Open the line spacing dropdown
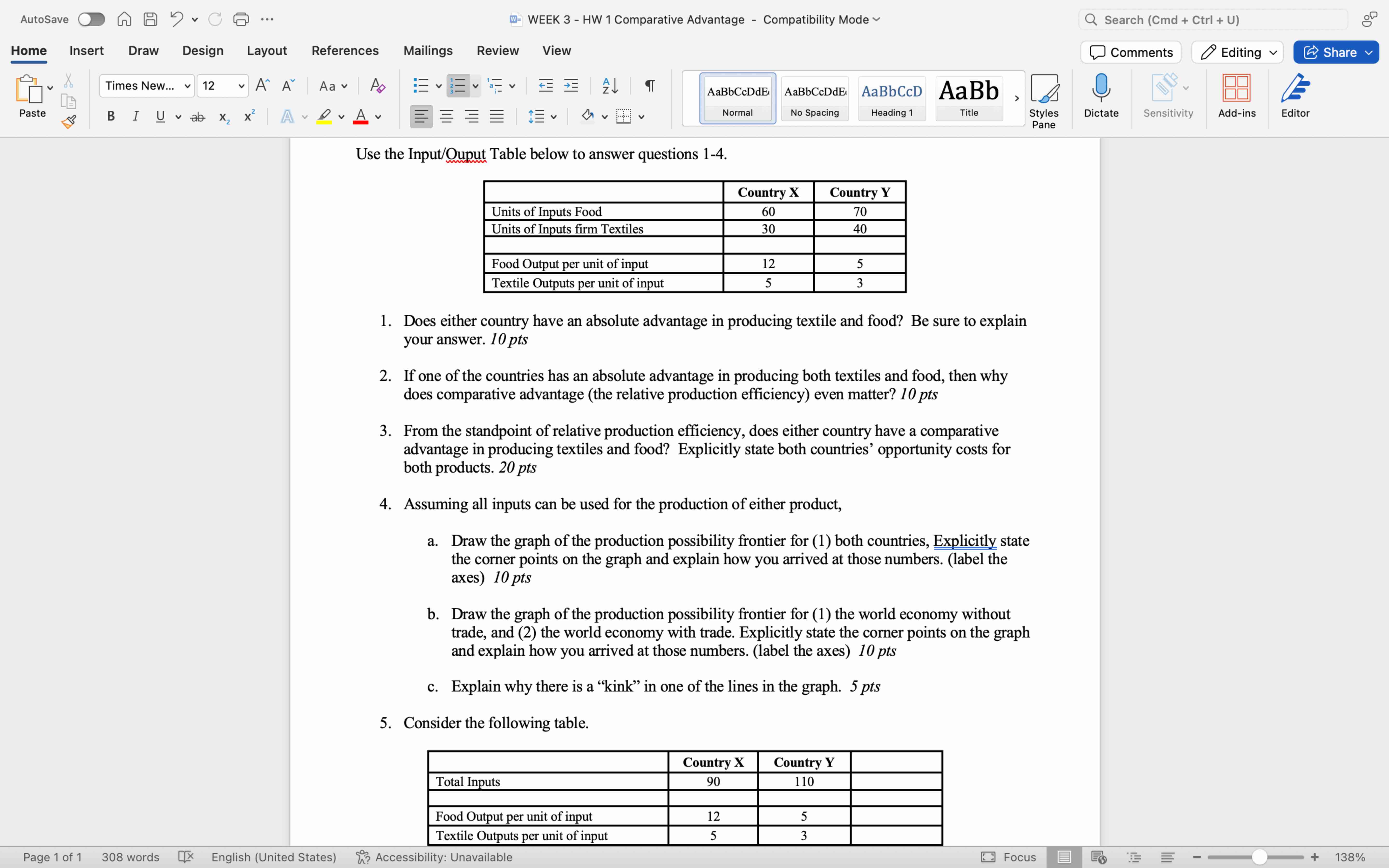The height and width of the screenshot is (868, 1389). [x=542, y=116]
